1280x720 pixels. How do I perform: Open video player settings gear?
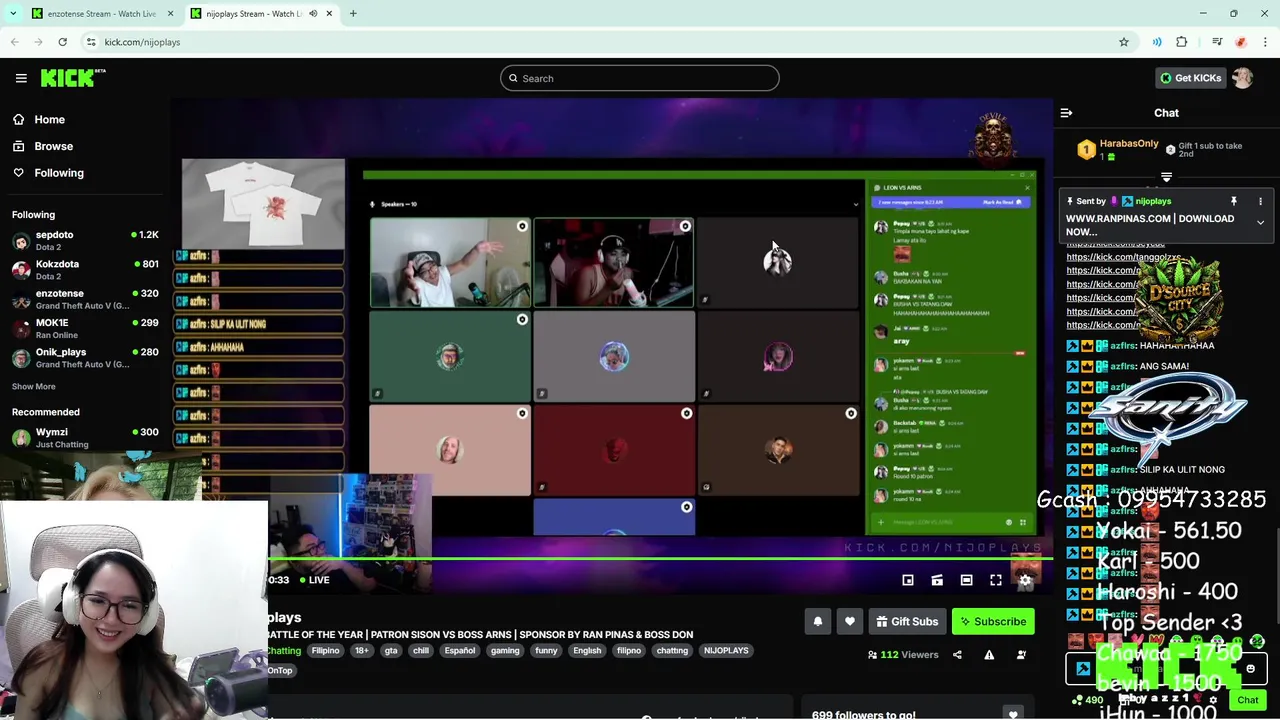point(1025,580)
